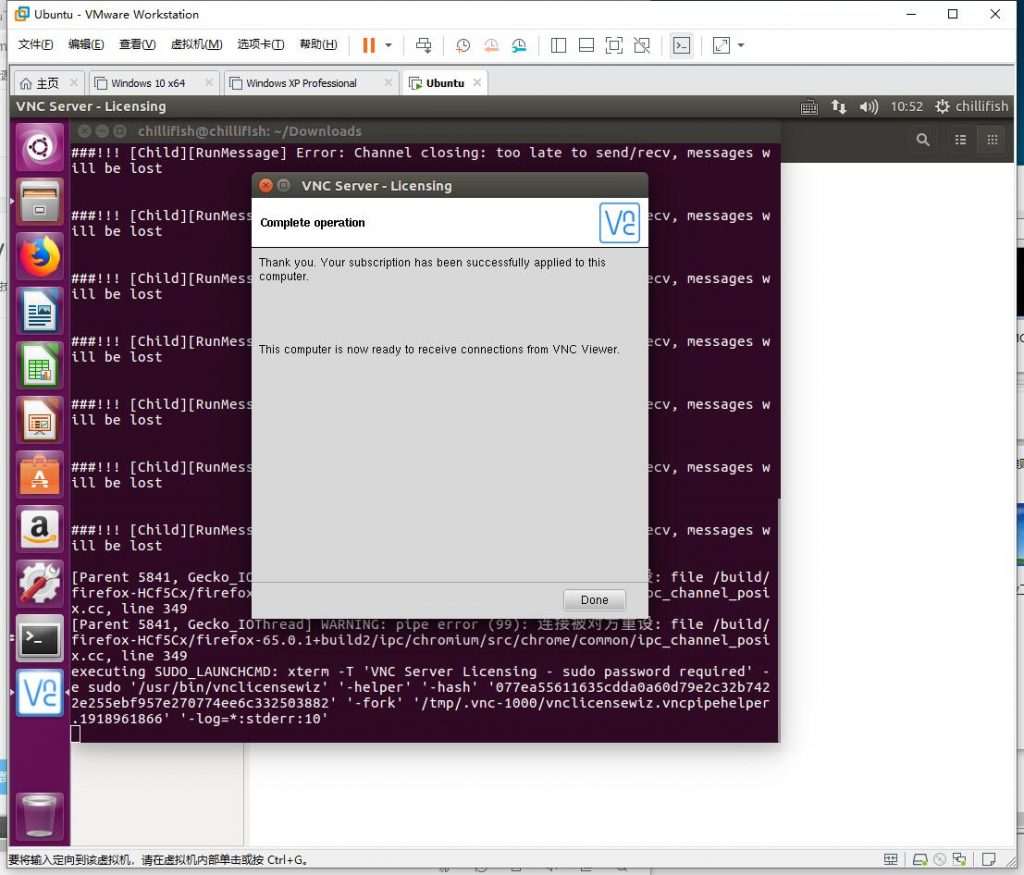
Task: Open the 文件(F) menu in VMware
Action: [x=35, y=44]
